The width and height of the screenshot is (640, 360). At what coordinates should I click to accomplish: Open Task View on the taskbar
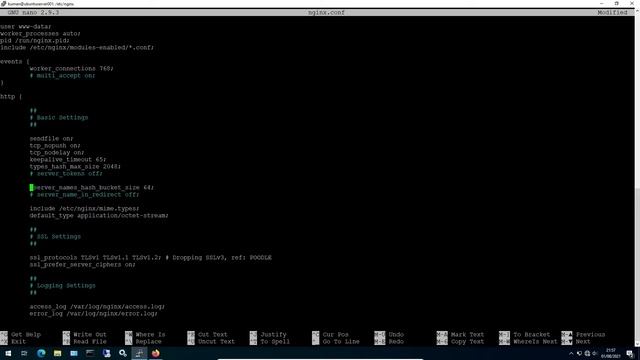24,353
